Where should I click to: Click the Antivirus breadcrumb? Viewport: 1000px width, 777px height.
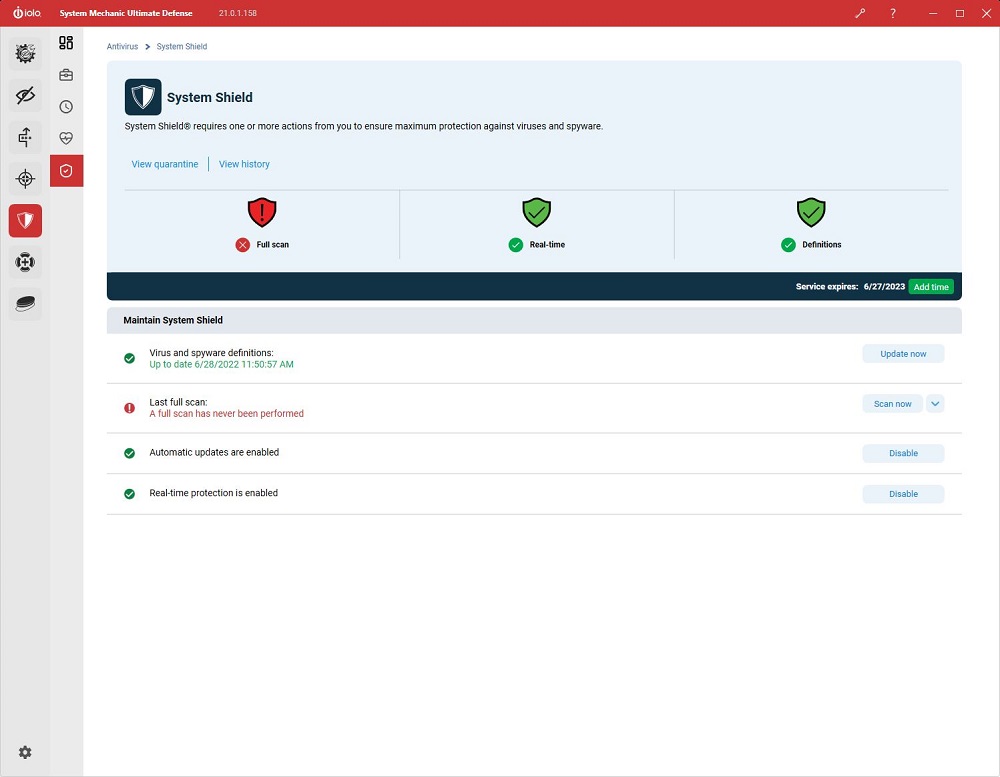point(122,47)
